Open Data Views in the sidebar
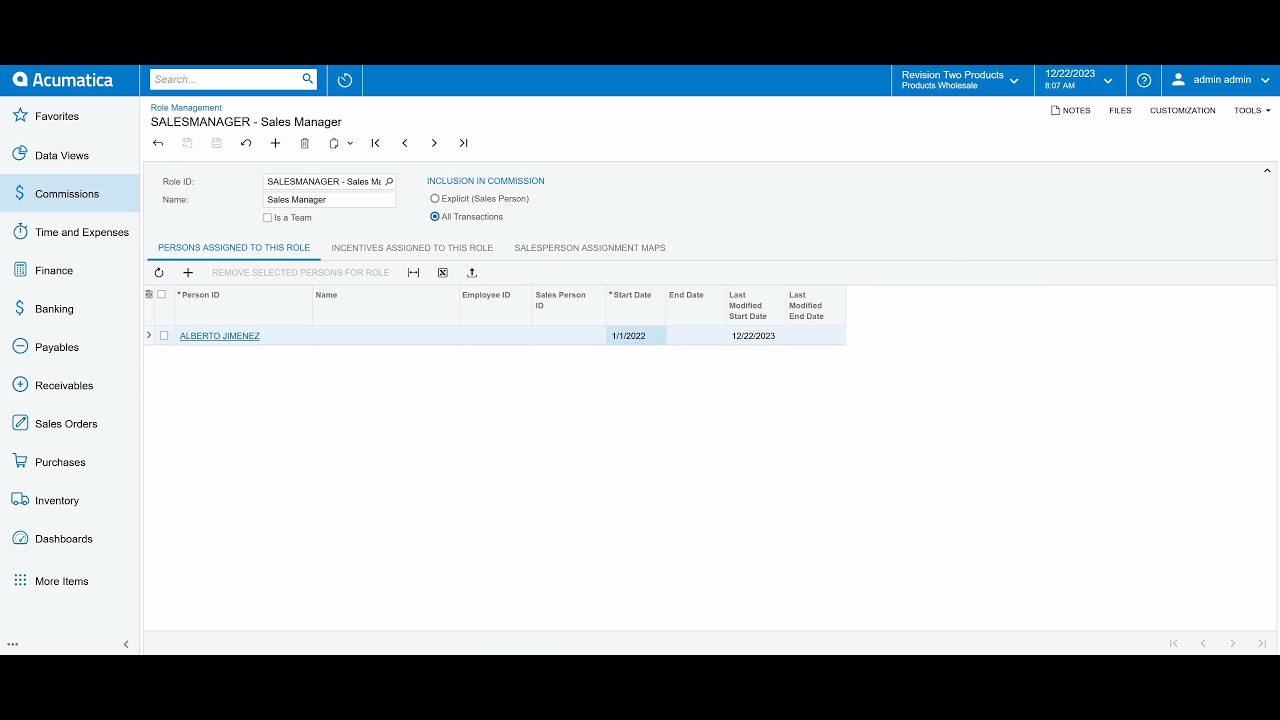The image size is (1280, 720). point(62,155)
